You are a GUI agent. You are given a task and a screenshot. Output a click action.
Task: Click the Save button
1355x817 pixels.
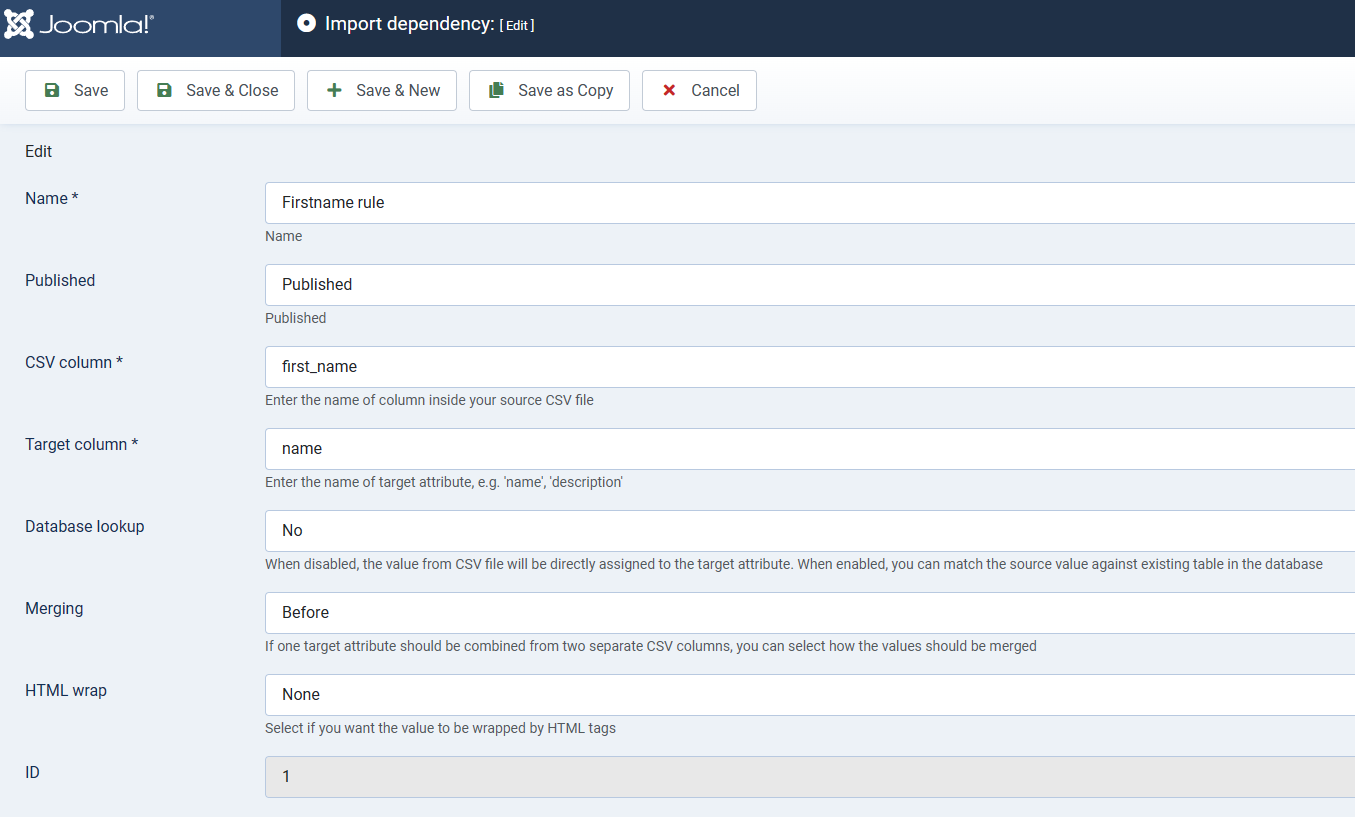tap(75, 90)
